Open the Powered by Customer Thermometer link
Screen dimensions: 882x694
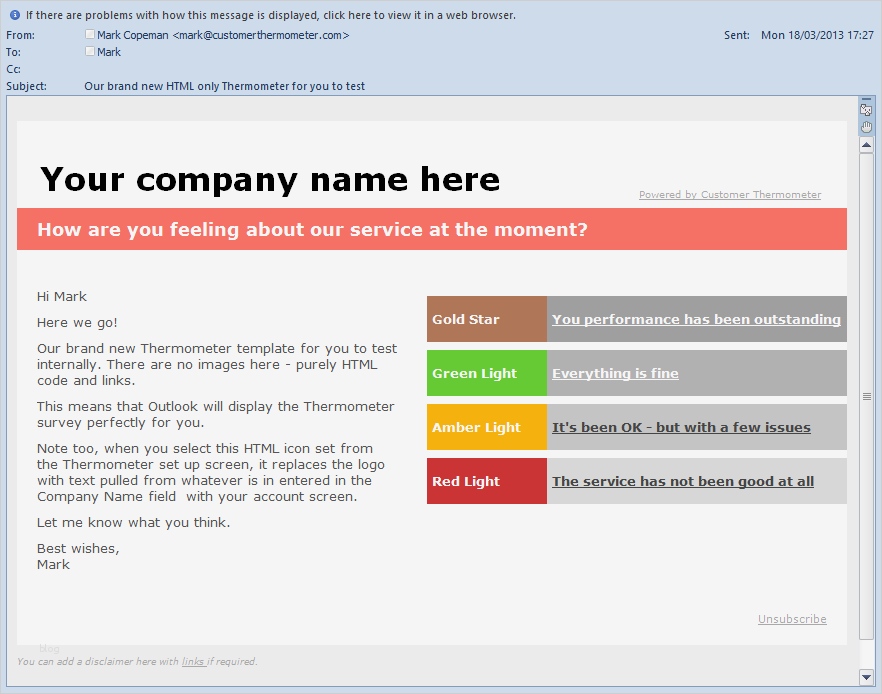pyautogui.click(x=730, y=195)
